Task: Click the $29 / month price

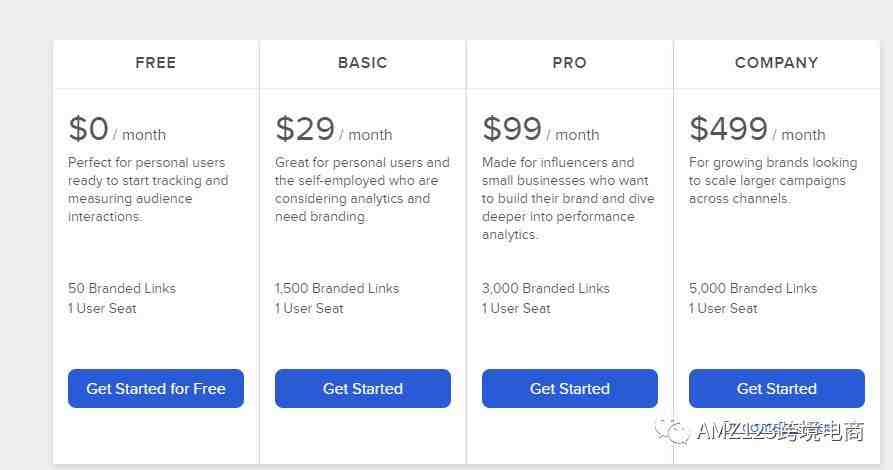Action: click(334, 129)
